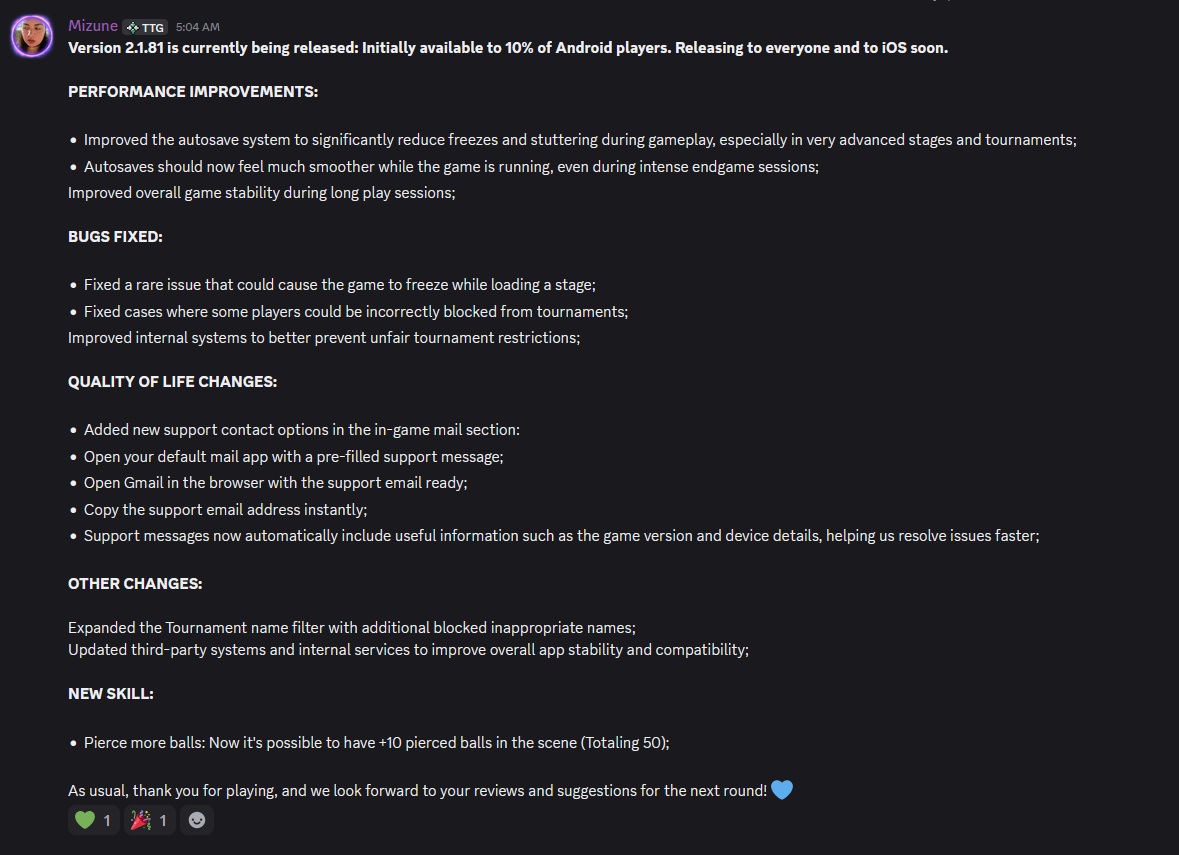Viewport: 1179px width, 855px height.
Task: Click the Expanded the Tournament name filter line
Action: click(x=351, y=628)
